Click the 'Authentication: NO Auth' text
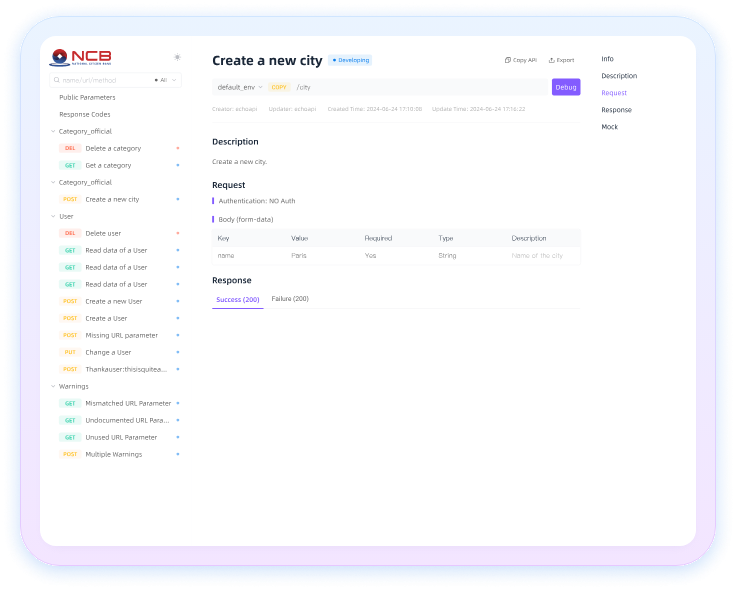Screen dimensions: 736x590 pyautogui.click(x=257, y=201)
